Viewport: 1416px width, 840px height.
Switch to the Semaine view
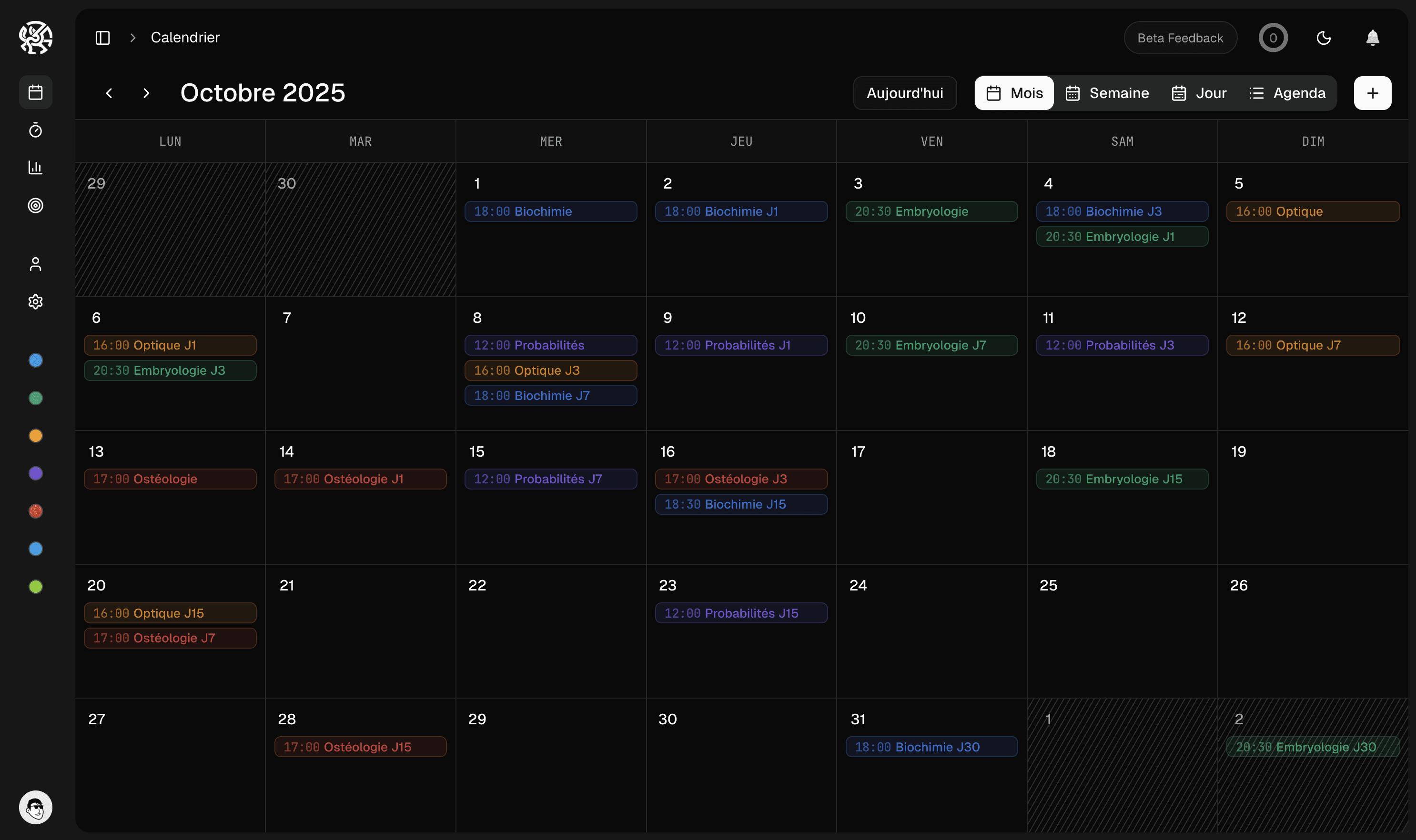(x=1106, y=93)
